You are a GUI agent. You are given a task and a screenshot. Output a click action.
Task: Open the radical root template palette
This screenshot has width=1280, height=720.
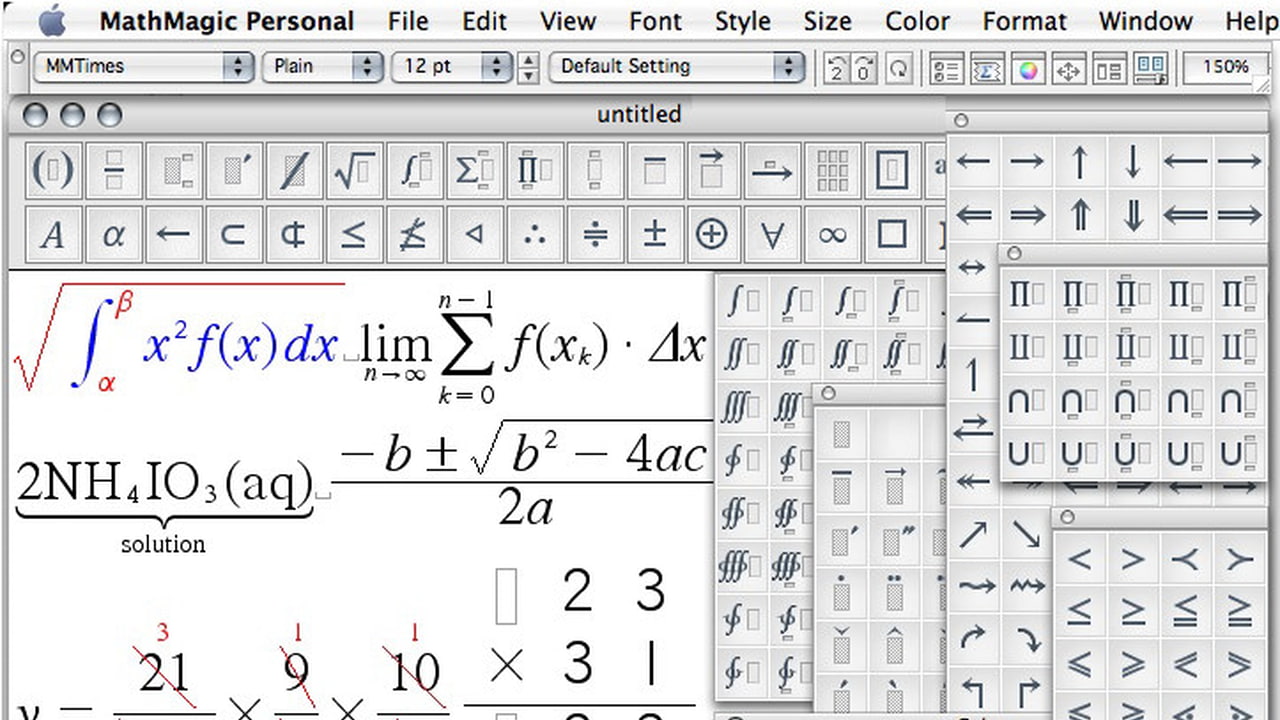(354, 170)
